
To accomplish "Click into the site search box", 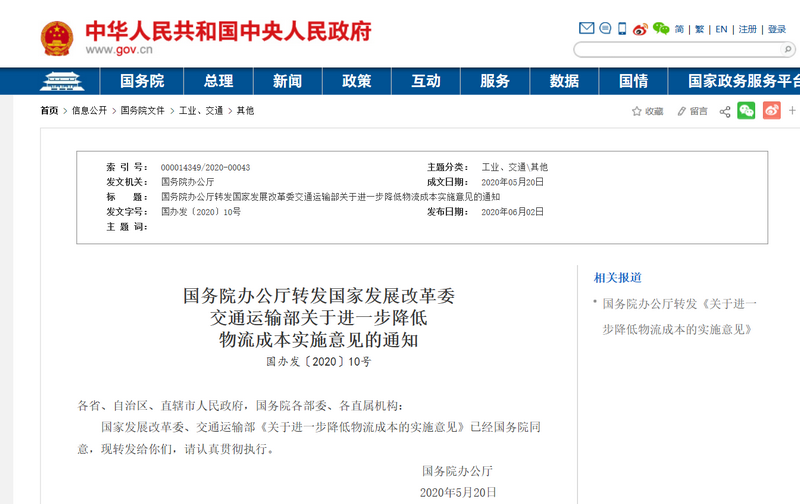I will [x=670, y=50].
